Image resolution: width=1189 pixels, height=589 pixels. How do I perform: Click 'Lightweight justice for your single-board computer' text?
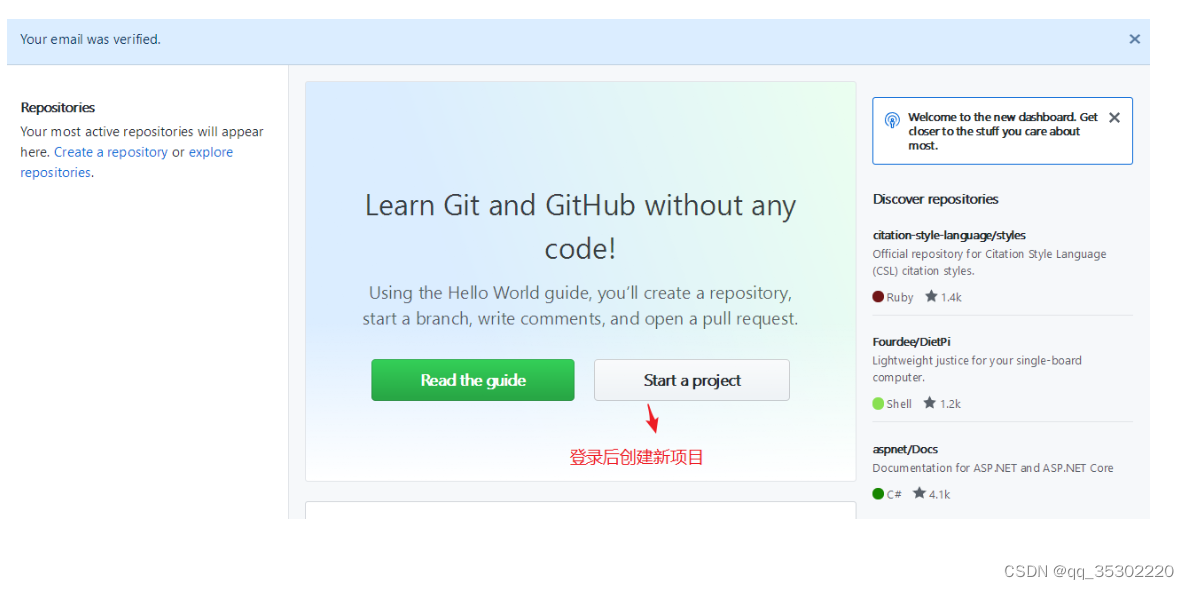977,368
